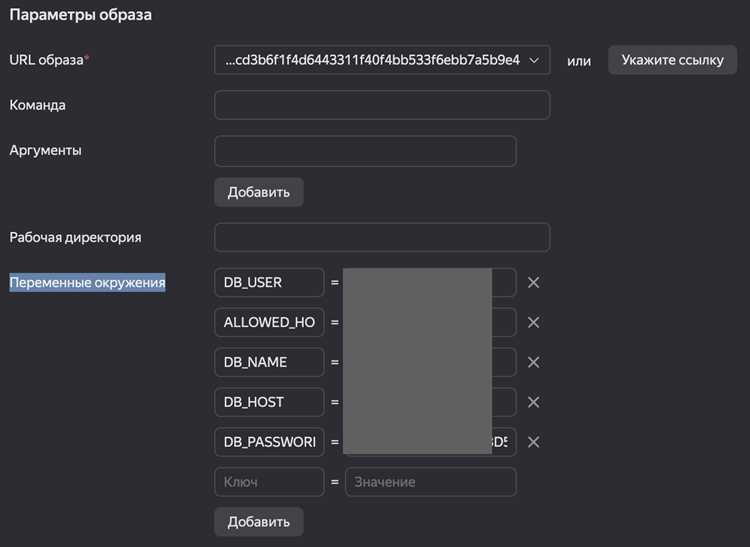Focus the Рабочая директория input field
The image size is (750, 547).
(382, 237)
